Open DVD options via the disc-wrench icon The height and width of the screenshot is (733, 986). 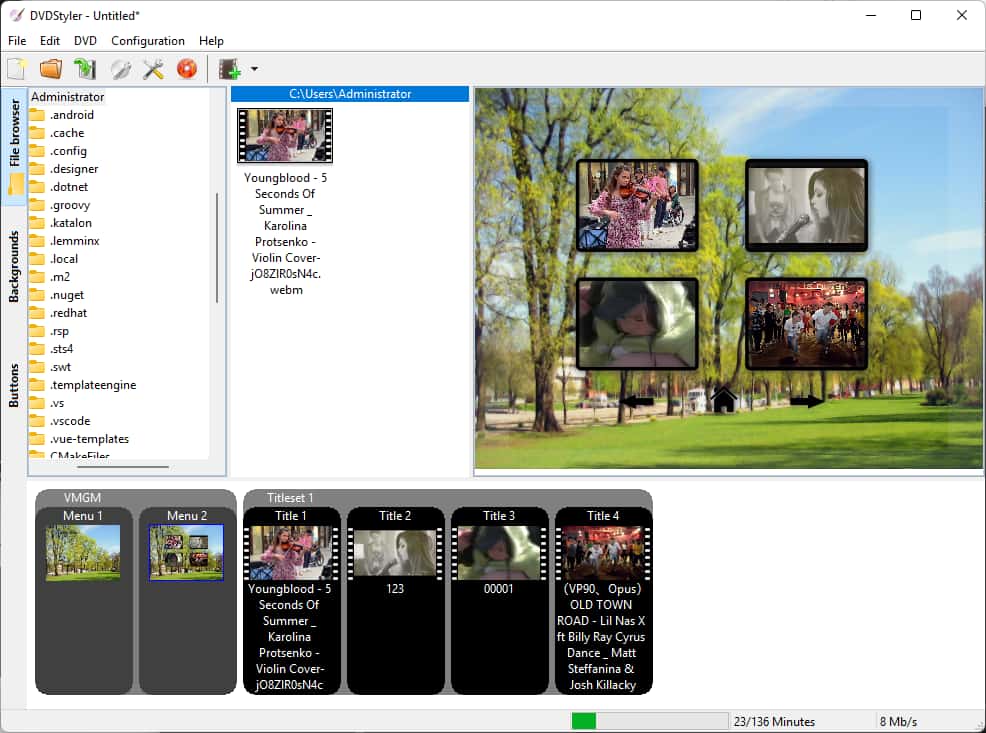(120, 69)
